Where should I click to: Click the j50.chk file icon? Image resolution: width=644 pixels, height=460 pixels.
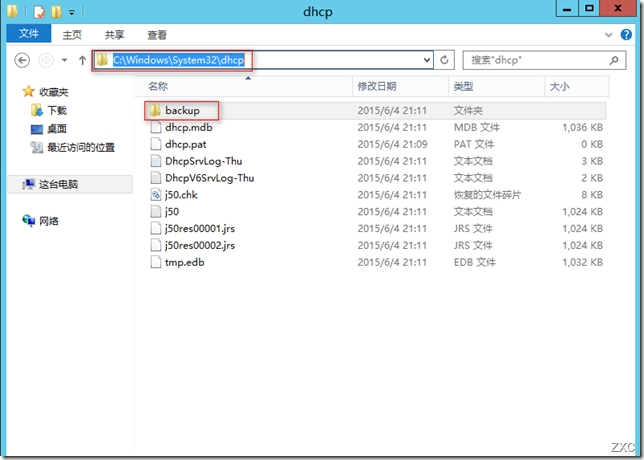pos(156,195)
